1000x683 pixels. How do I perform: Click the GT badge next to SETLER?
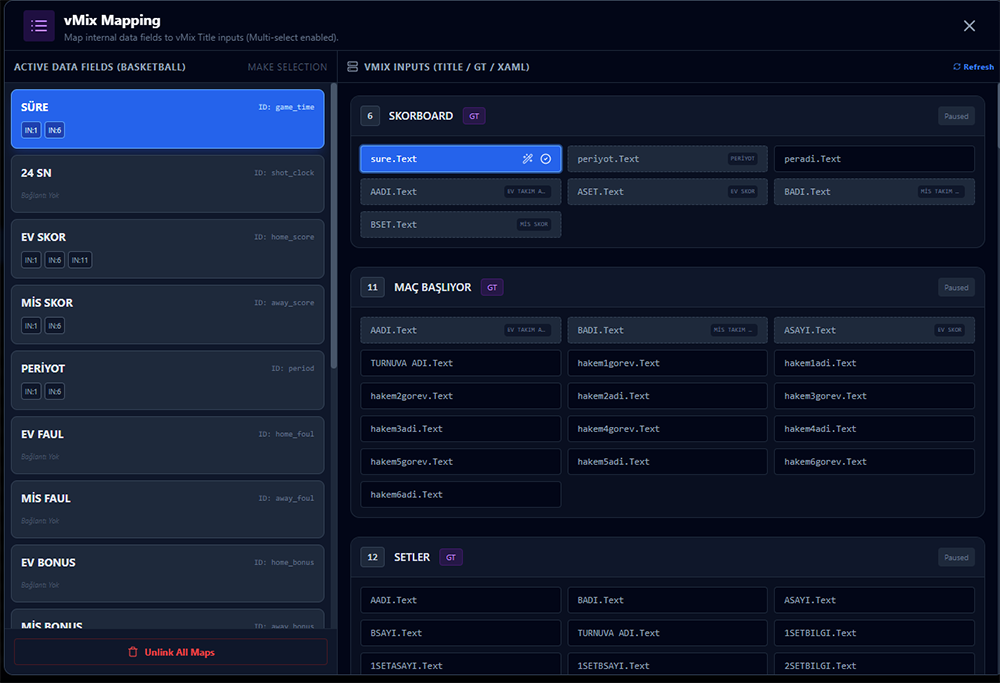click(451, 557)
